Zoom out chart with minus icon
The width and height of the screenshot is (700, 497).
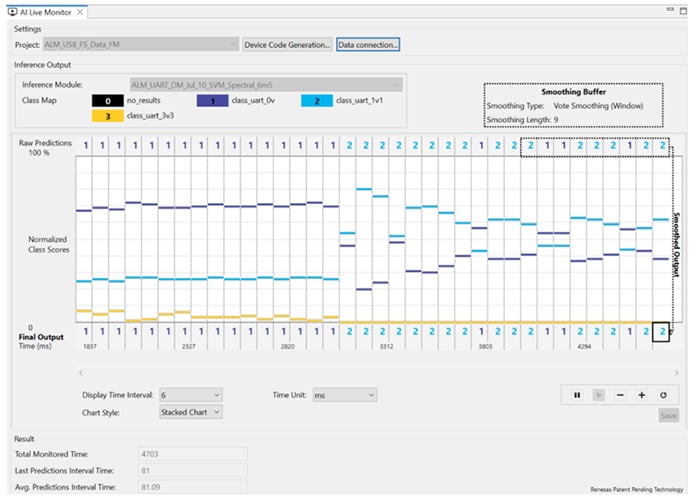tap(620, 395)
